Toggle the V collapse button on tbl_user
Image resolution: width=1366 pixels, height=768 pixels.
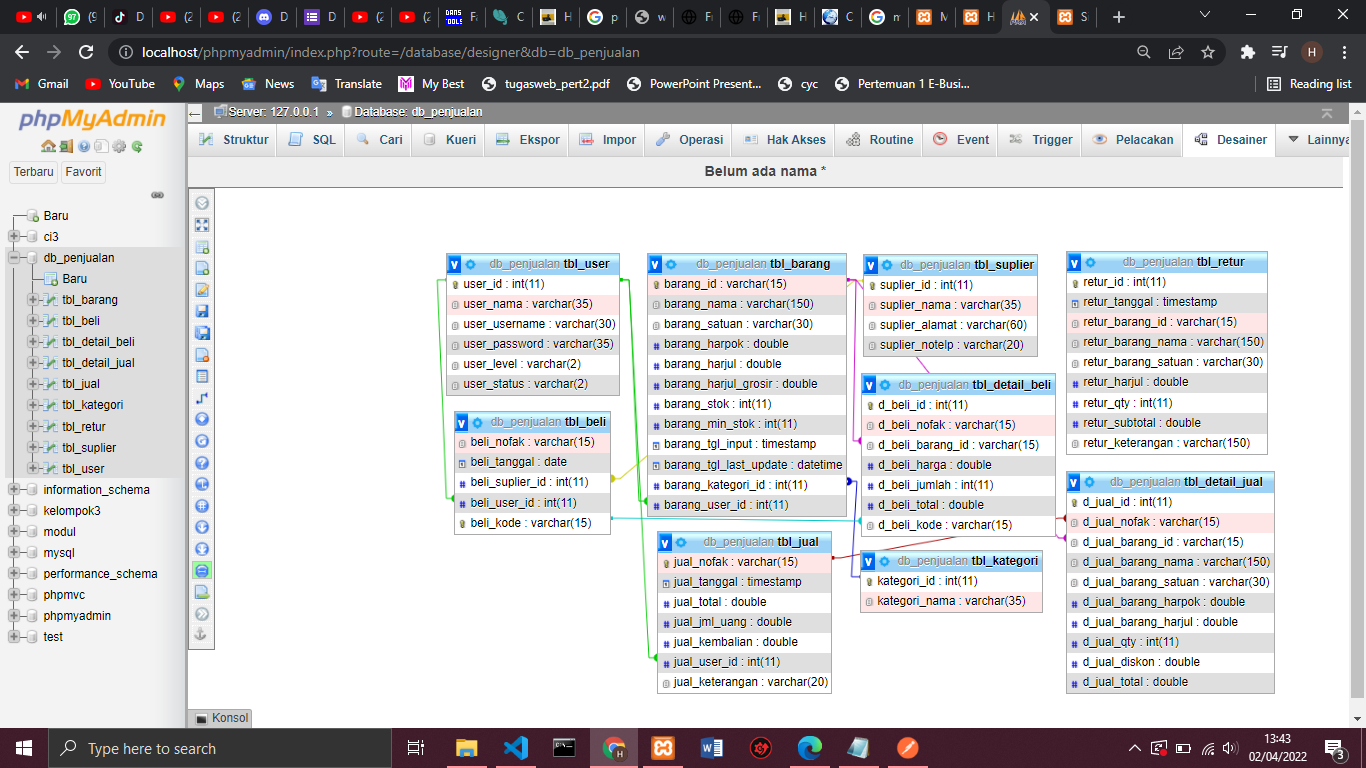[x=455, y=264]
